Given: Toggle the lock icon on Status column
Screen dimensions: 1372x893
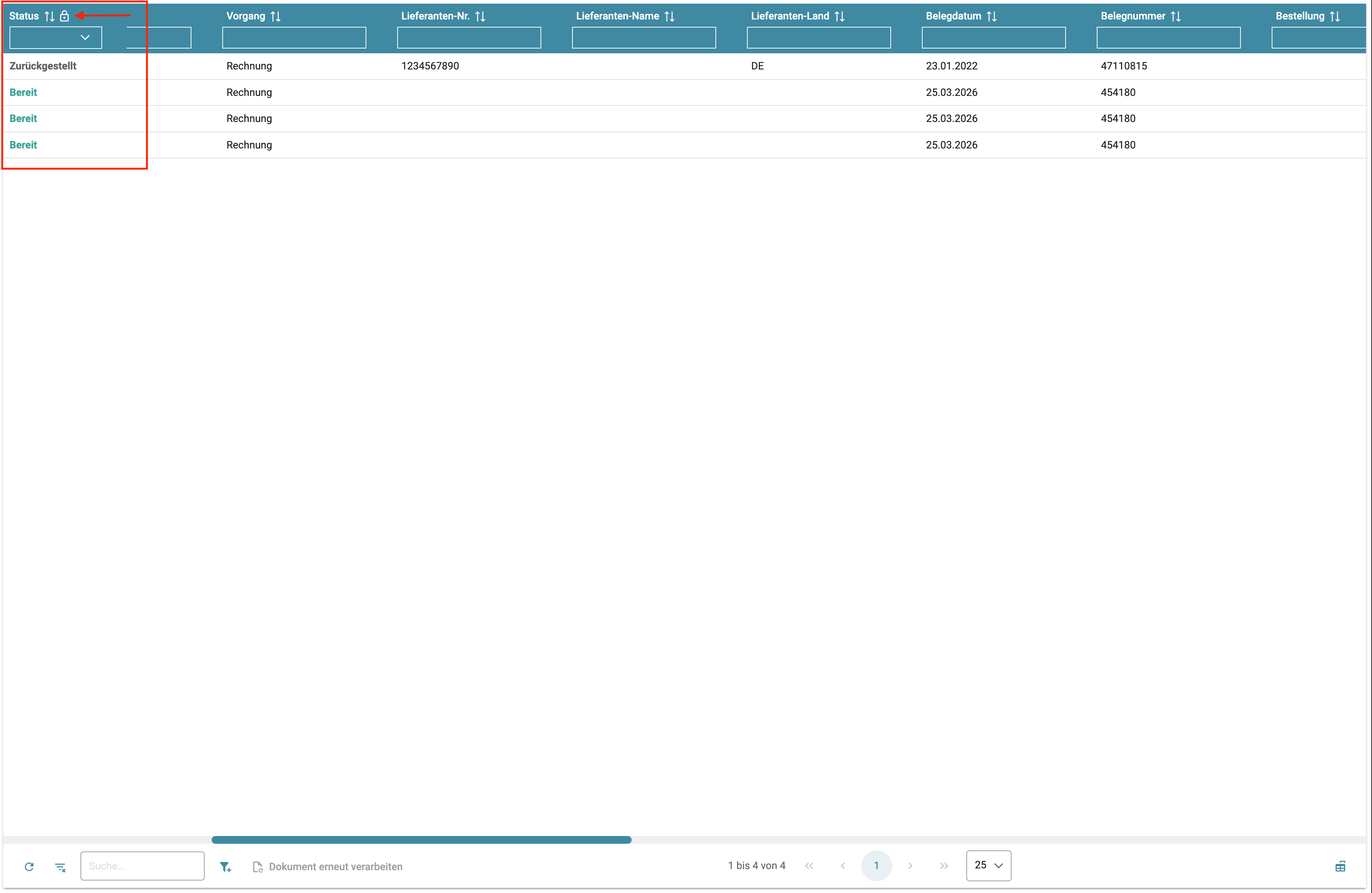Looking at the screenshot, I should coord(65,16).
